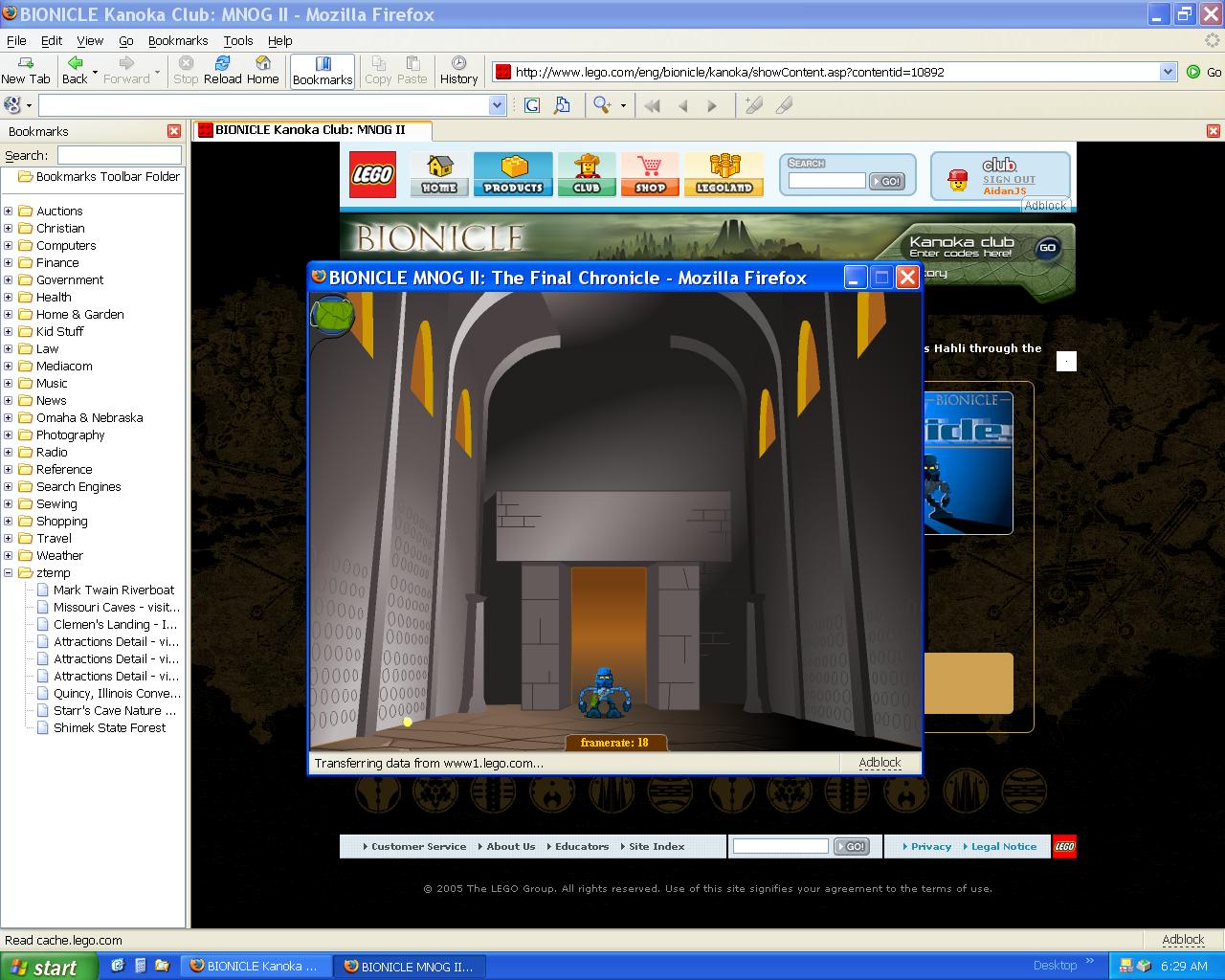Select the BIONICLE Kanoka Club: MNOG II tab

[x=312, y=130]
